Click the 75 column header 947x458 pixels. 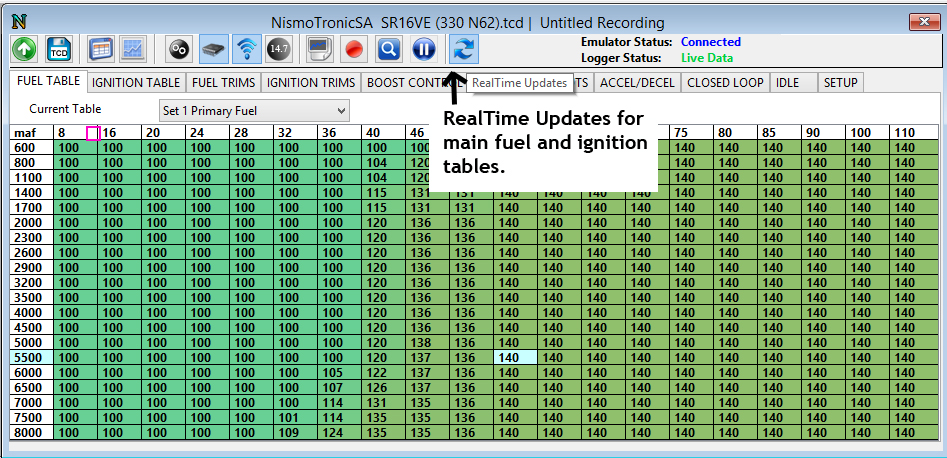tap(692, 133)
